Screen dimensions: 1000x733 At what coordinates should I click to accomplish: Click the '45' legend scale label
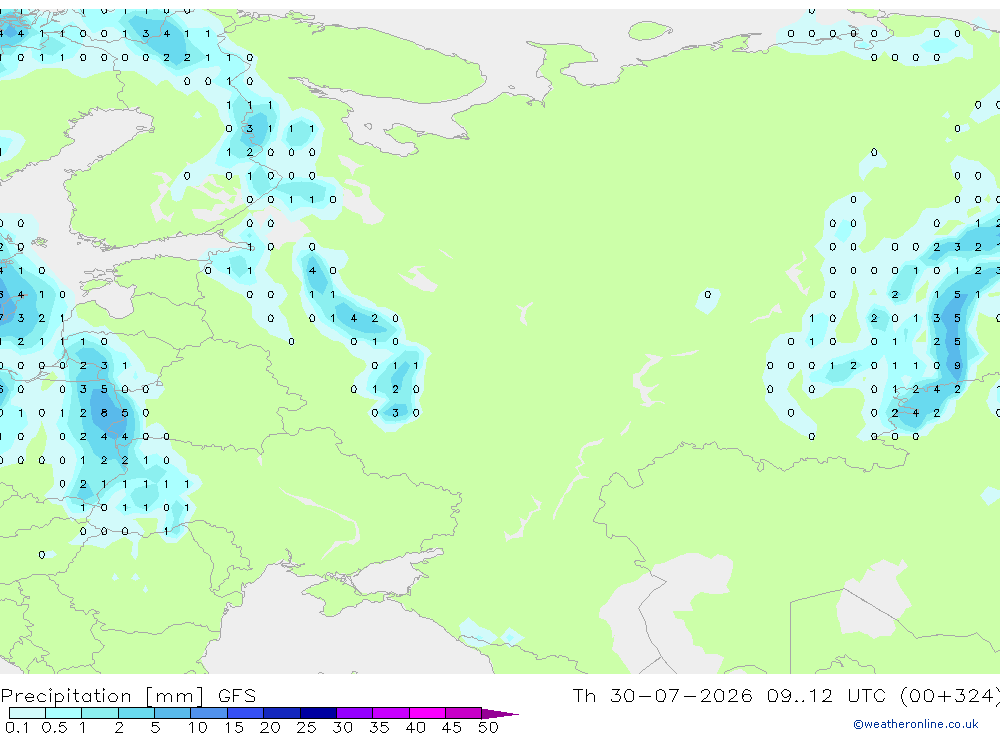[x=452, y=727]
